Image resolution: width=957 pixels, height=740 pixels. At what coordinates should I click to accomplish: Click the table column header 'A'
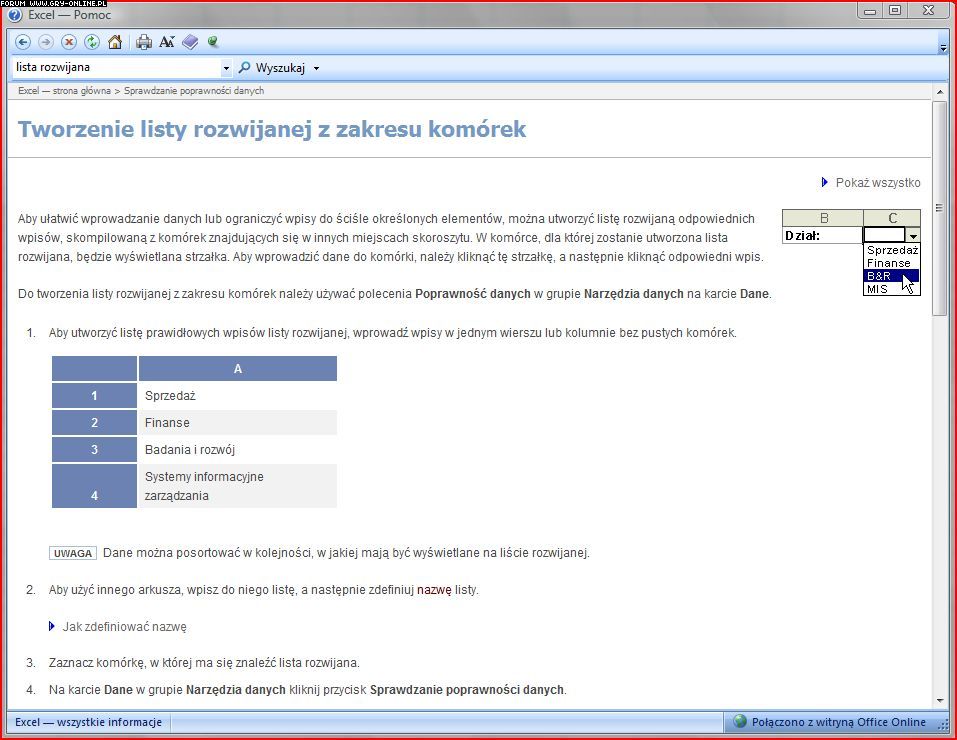pyautogui.click(x=238, y=369)
